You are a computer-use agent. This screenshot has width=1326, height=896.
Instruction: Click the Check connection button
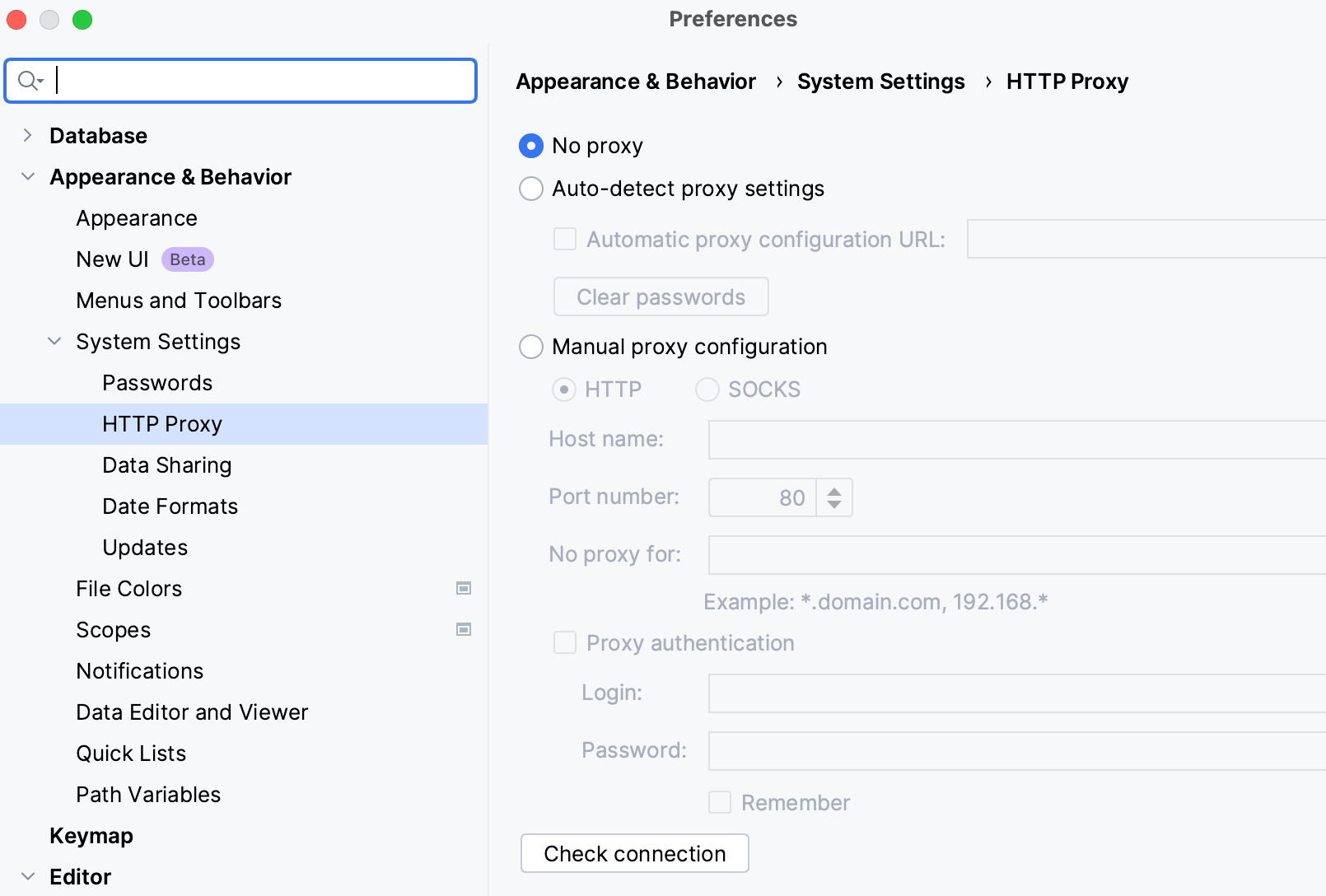click(x=634, y=853)
